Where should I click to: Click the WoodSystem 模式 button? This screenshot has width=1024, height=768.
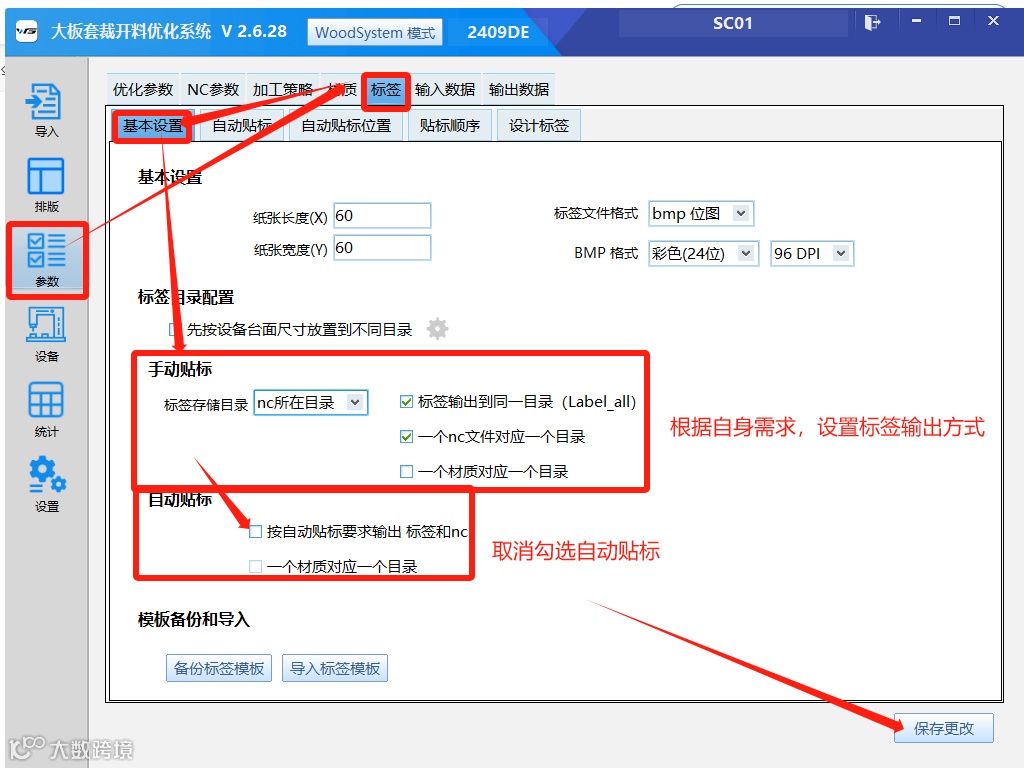pyautogui.click(x=375, y=32)
